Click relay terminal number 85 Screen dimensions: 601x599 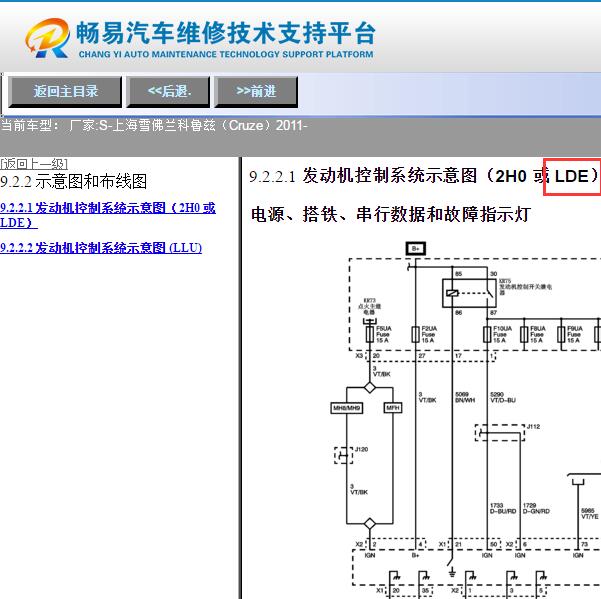458,274
